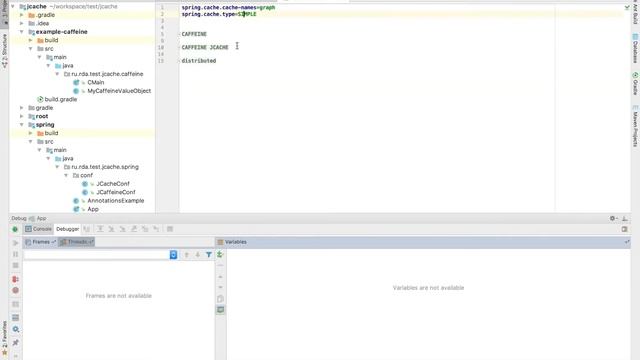Open the Database tool window
Viewport: 640px width, 360px height.
tap(636, 48)
